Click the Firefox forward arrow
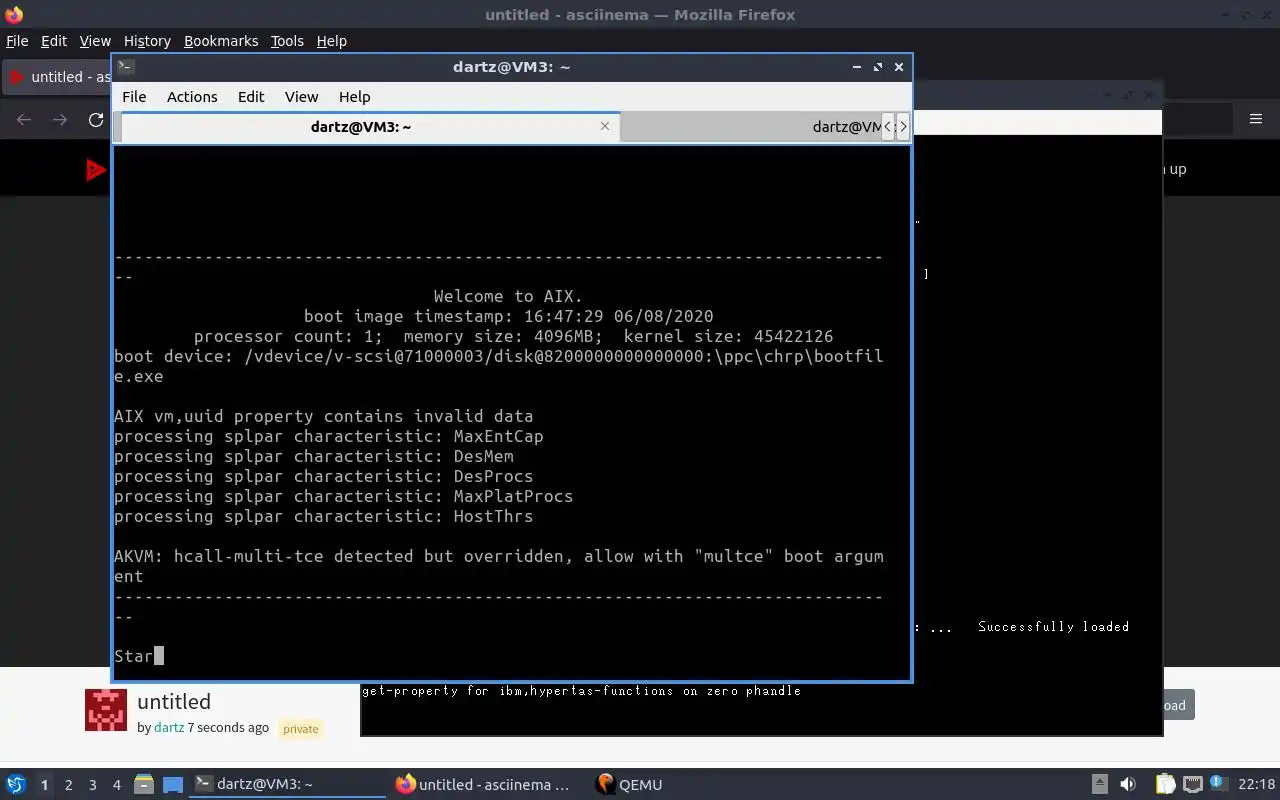This screenshot has height=800, width=1280. (60, 120)
